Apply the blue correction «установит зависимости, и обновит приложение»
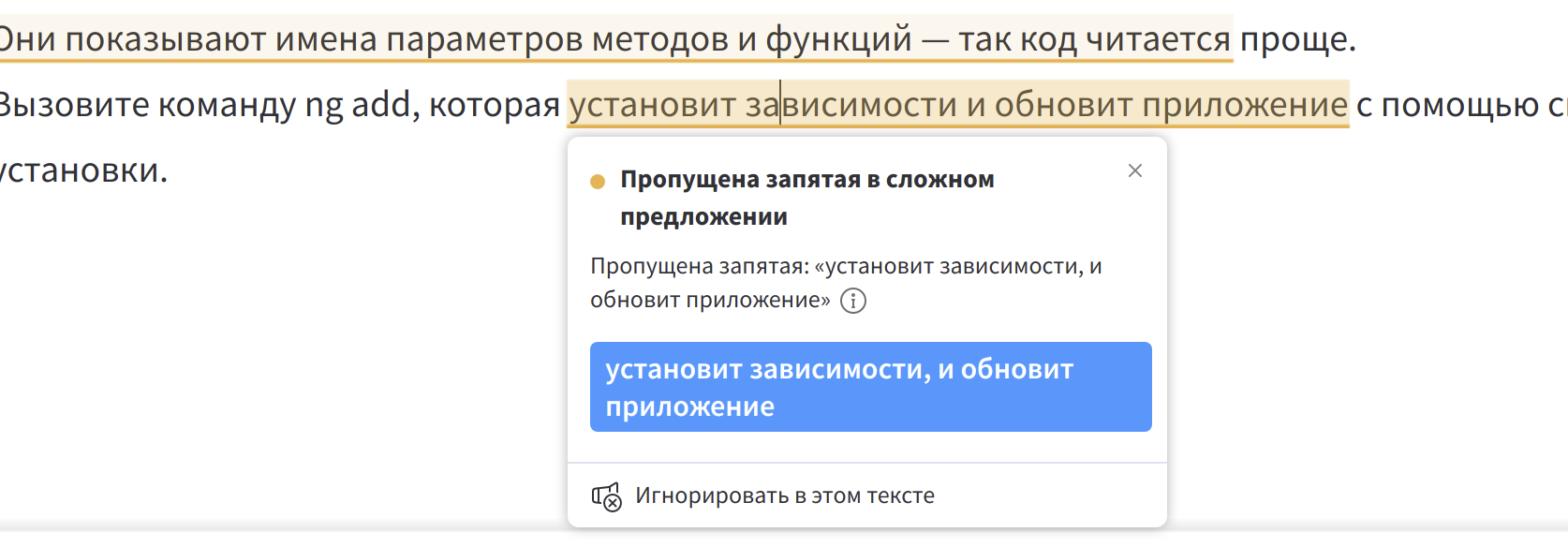1568x547 pixels. point(869,387)
